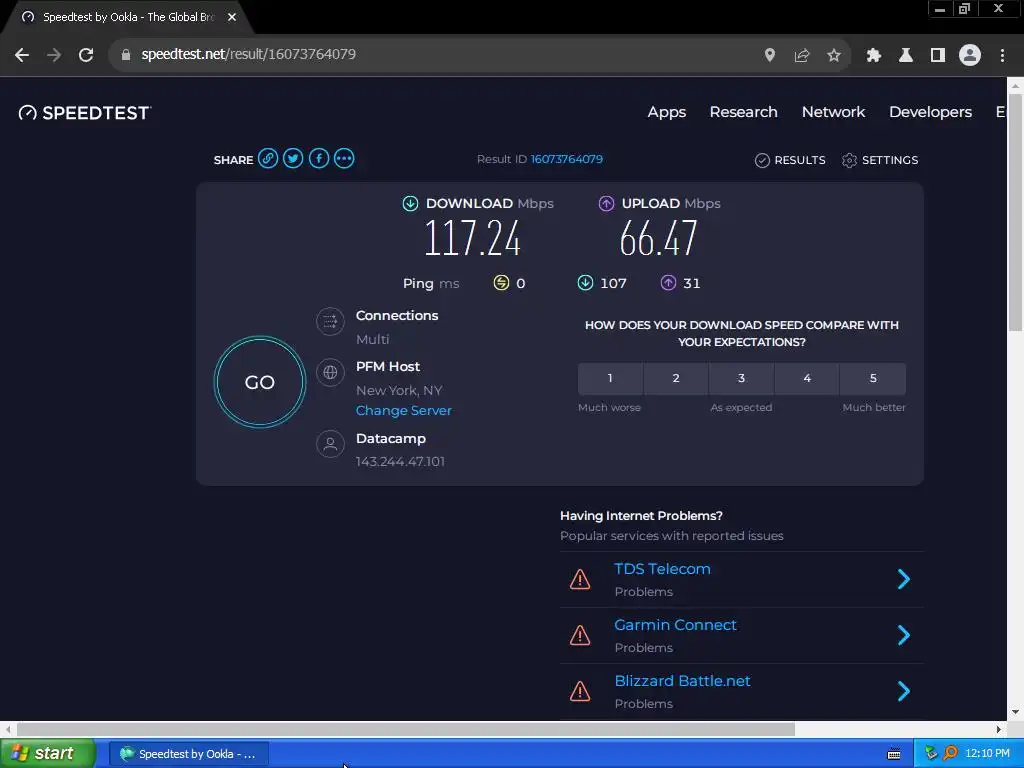Close the Speedtest browser tab
1024x768 pixels.
pos(232,17)
